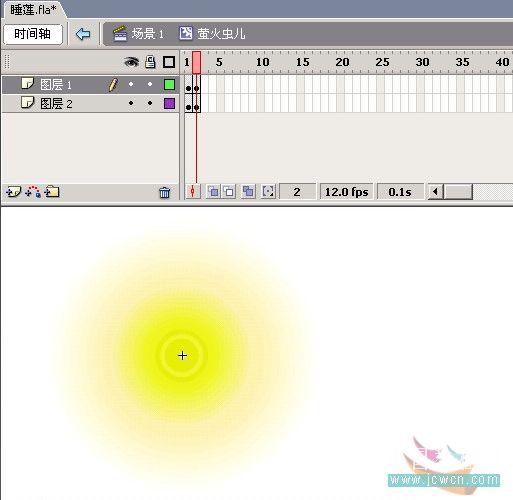Select the 图层 2 layer name
Viewport: 513px width, 500px height.
[x=56, y=104]
